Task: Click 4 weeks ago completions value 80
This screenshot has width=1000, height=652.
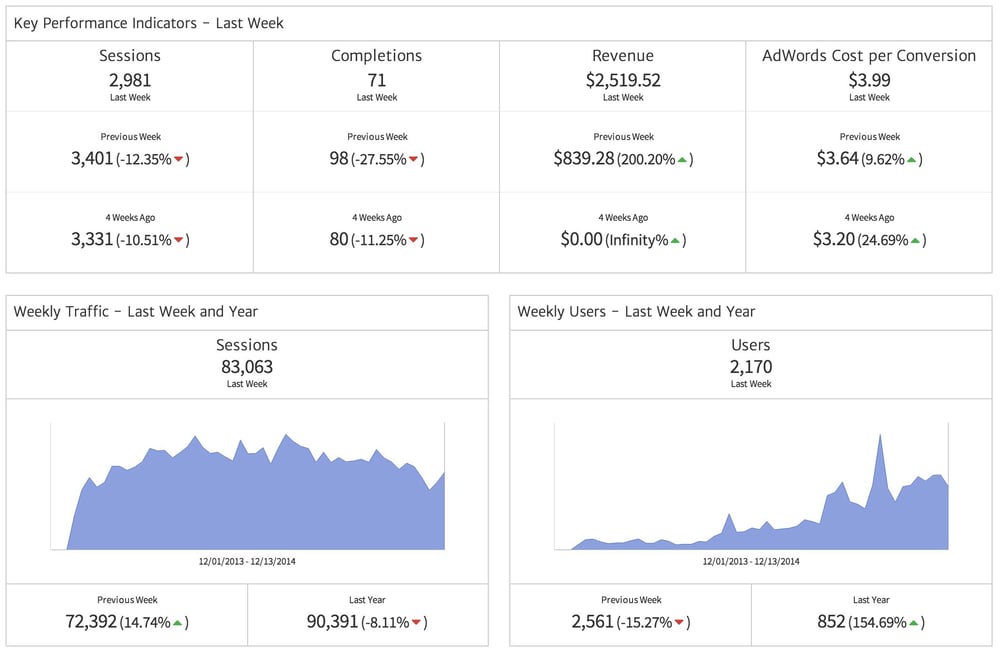Action: click(x=339, y=239)
